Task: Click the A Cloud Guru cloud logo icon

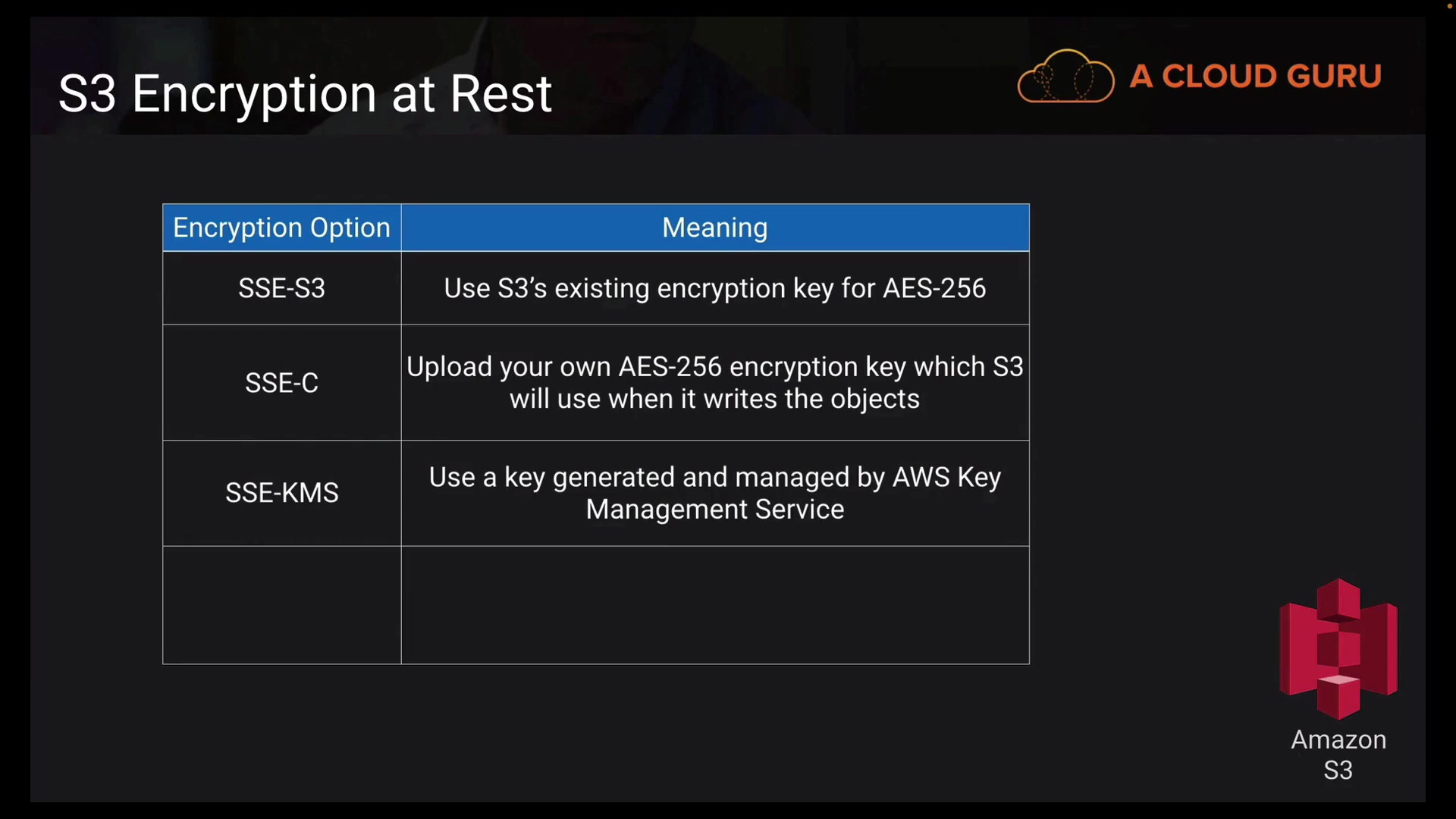Action: pyautogui.click(x=1065, y=76)
